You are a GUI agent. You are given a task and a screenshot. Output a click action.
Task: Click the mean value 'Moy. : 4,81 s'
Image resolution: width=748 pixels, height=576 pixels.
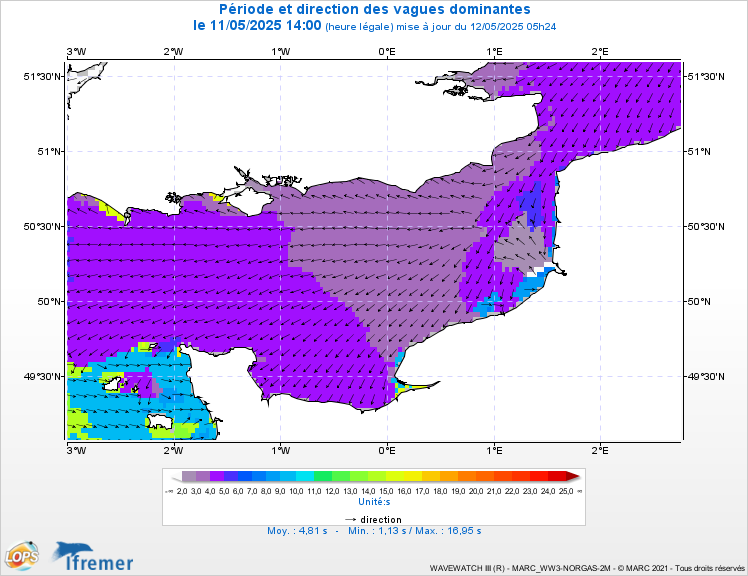tap(297, 531)
